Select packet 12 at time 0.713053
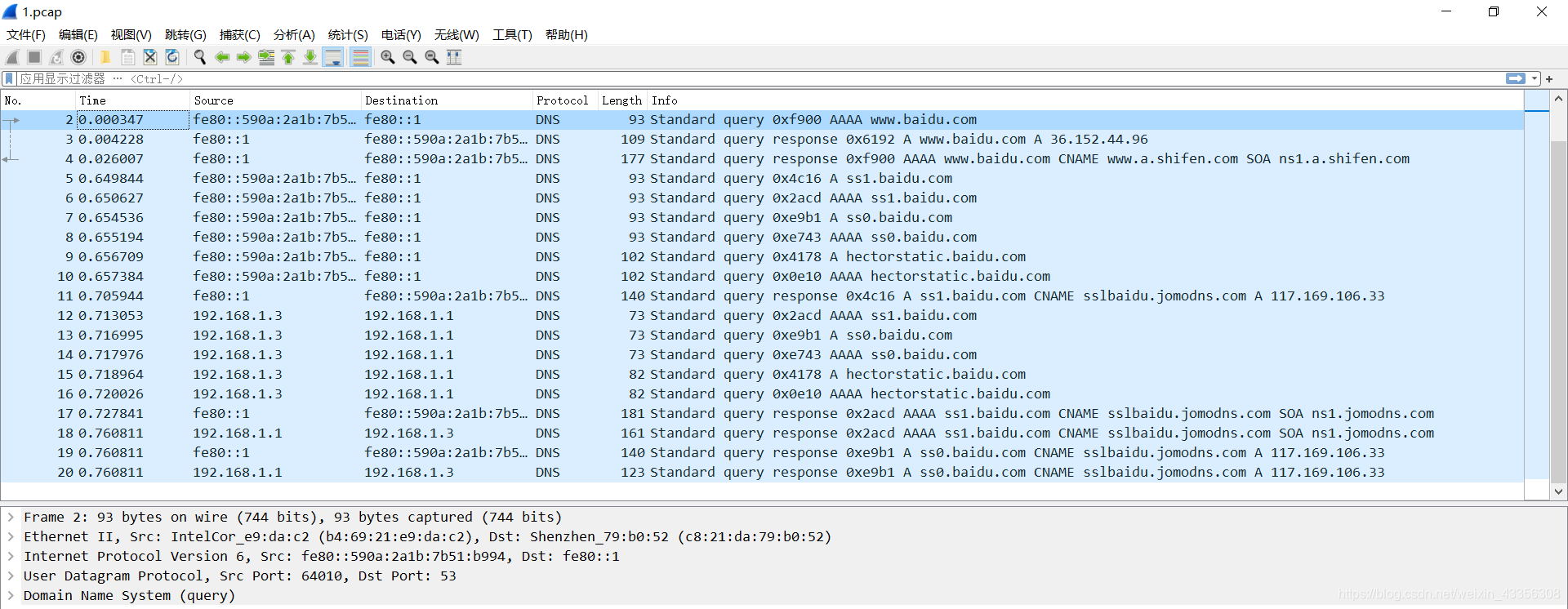Image resolution: width=1568 pixels, height=609 pixels. (x=762, y=315)
